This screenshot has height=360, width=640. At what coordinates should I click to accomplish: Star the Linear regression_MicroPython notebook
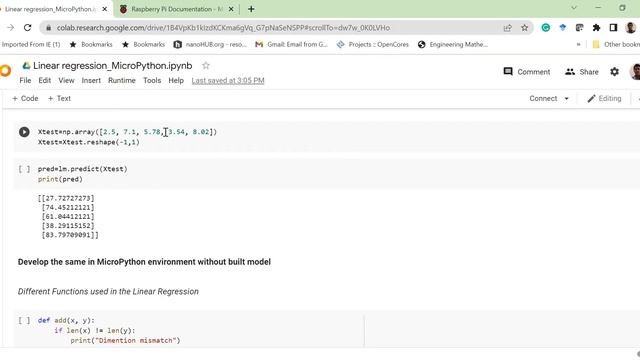[x=206, y=65]
